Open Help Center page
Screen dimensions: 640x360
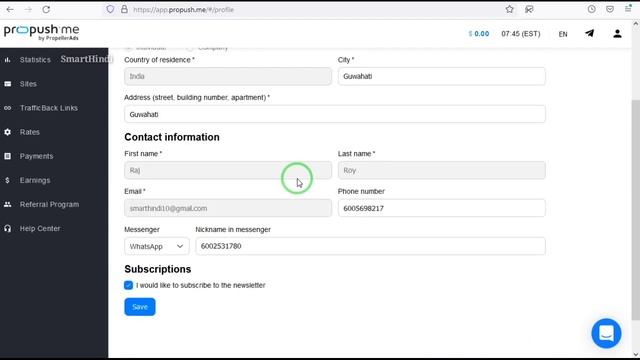tap(40, 228)
